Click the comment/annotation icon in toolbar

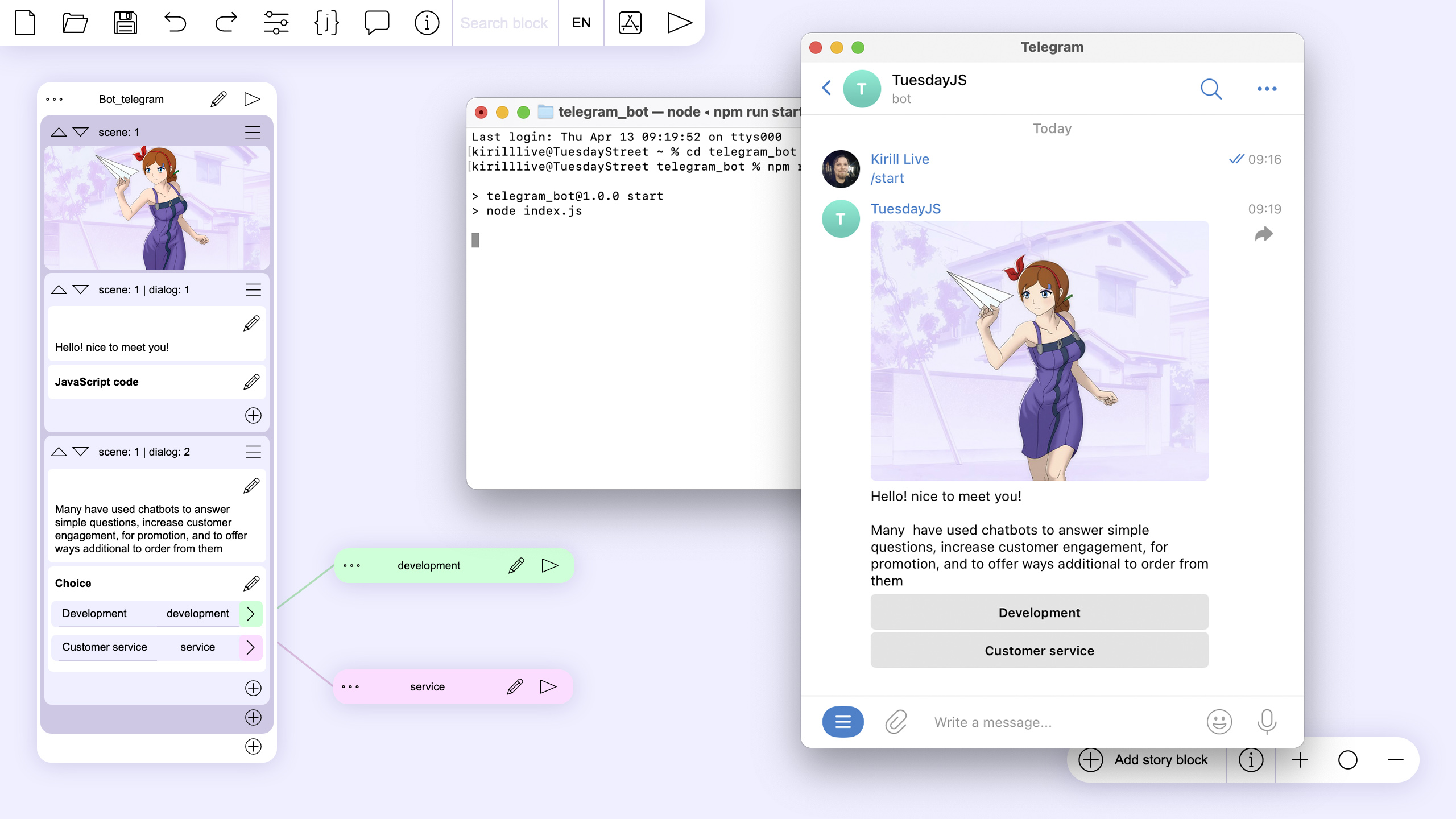[x=377, y=22]
